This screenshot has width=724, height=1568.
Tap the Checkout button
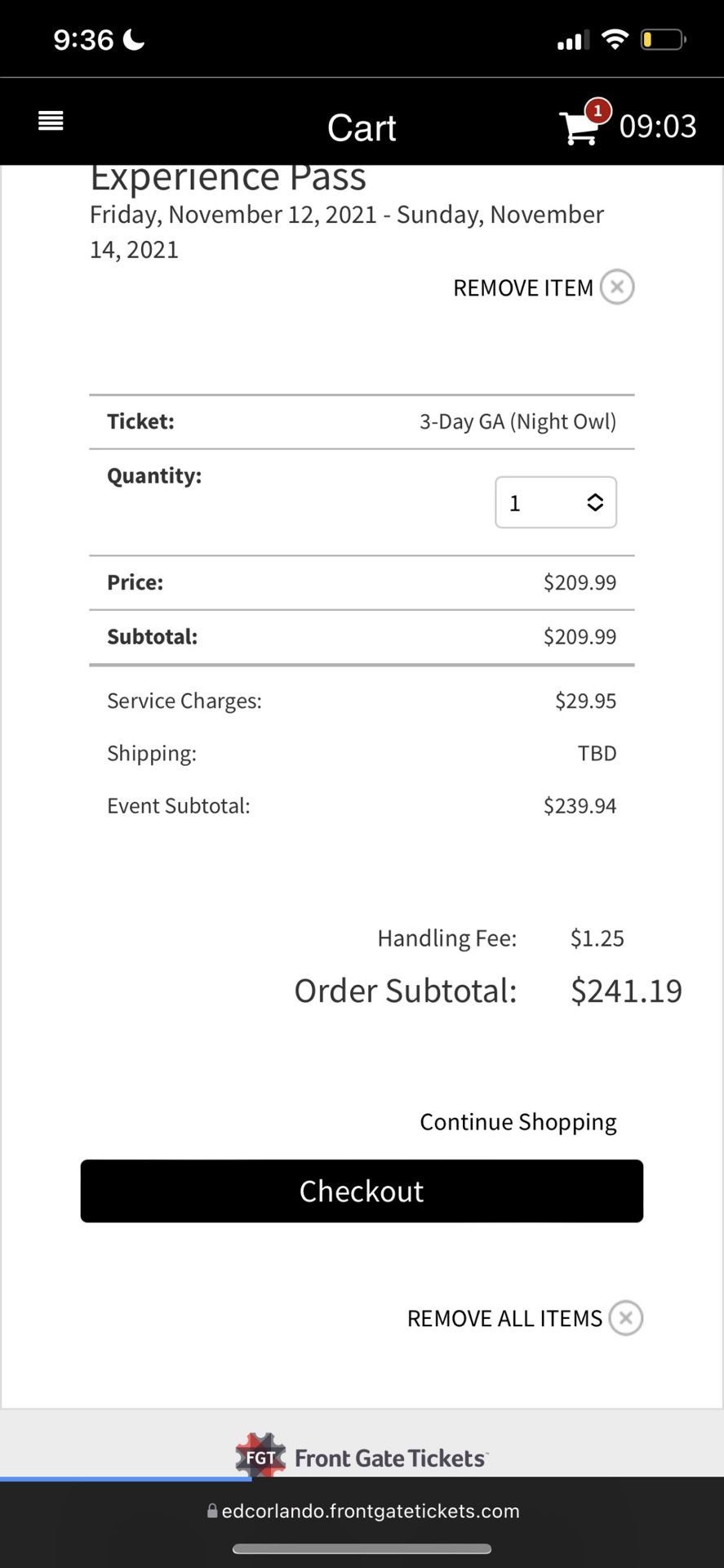[x=362, y=1191]
